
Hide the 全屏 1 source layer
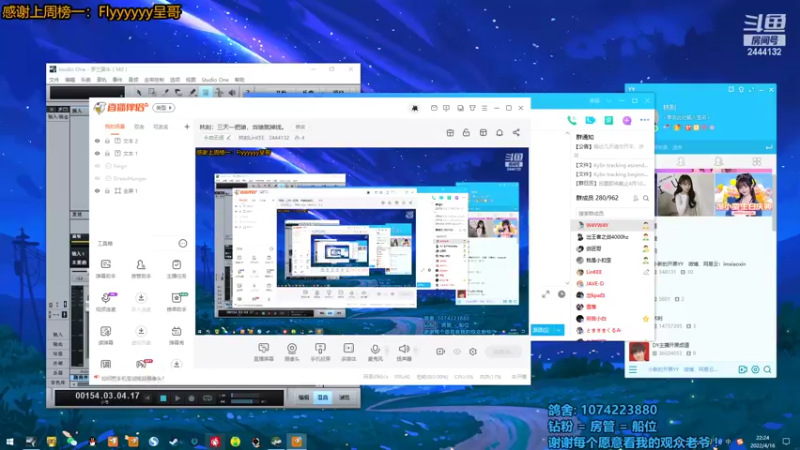click(x=97, y=190)
